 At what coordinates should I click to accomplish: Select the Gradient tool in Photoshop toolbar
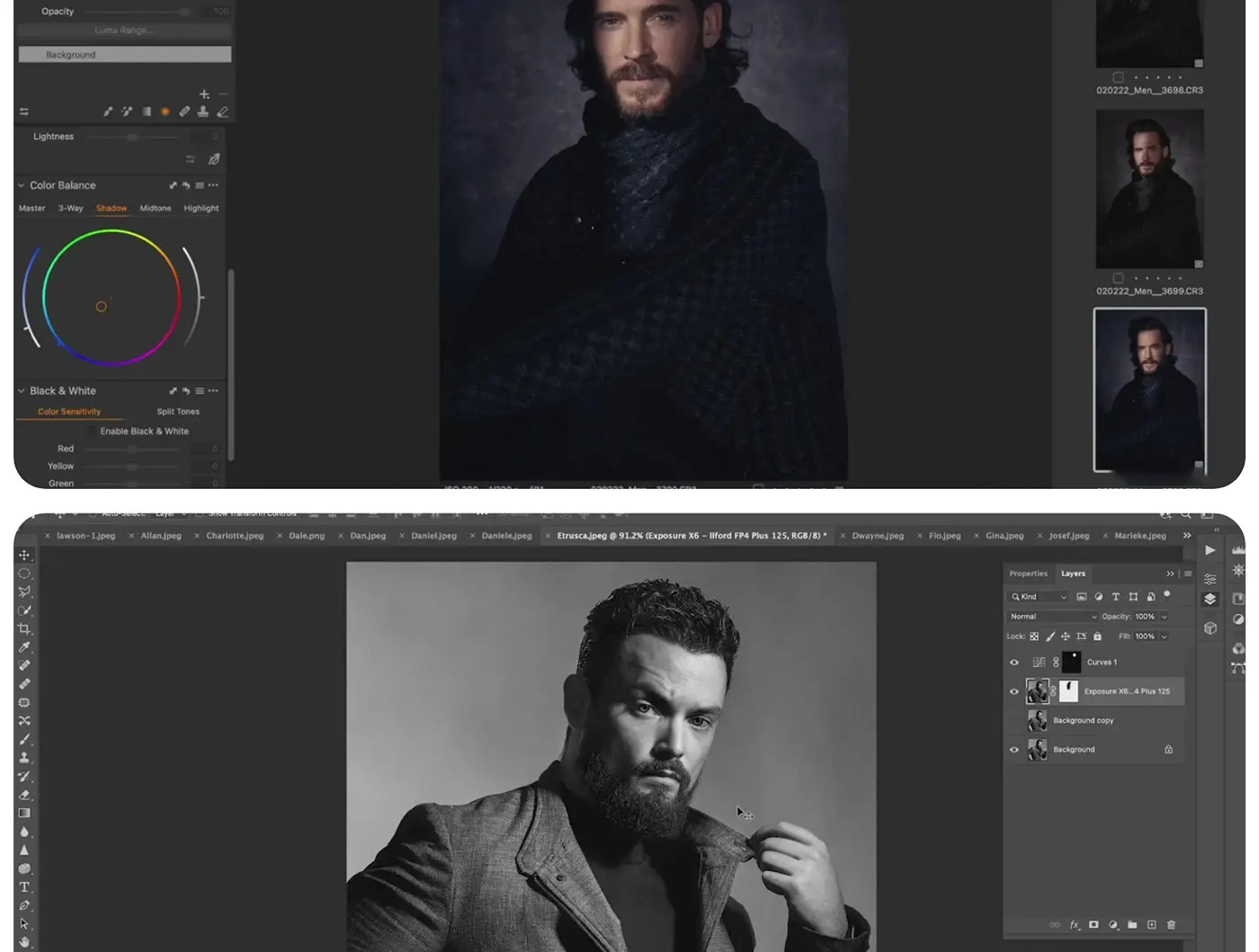pos(24,813)
